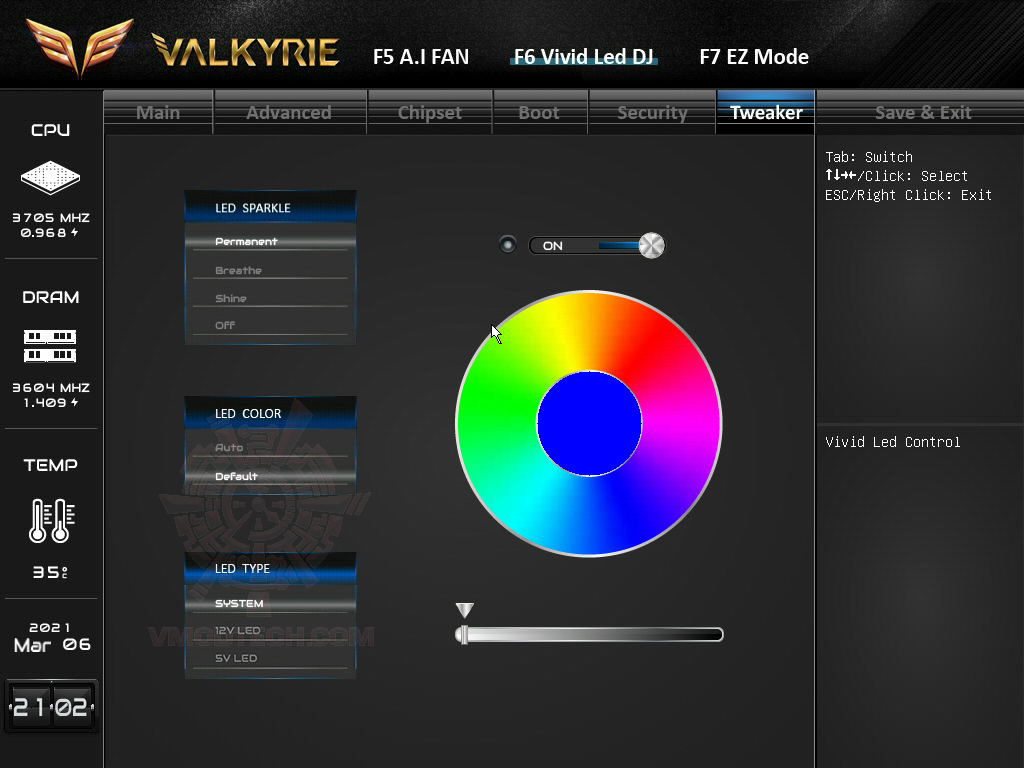
Task: Go to the Security tab
Action: pos(652,112)
